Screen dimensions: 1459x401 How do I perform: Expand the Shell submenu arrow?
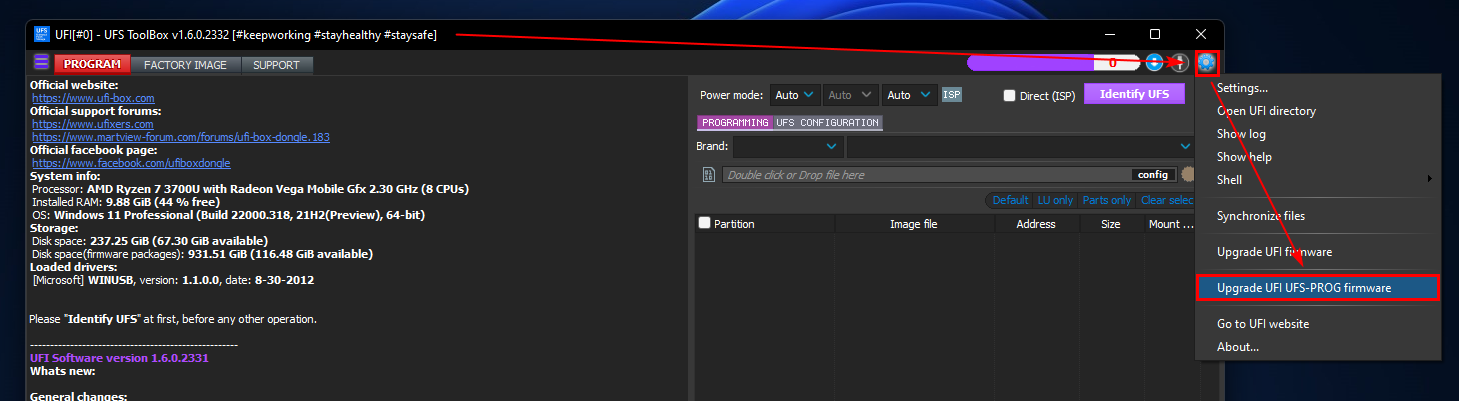[x=1429, y=180]
